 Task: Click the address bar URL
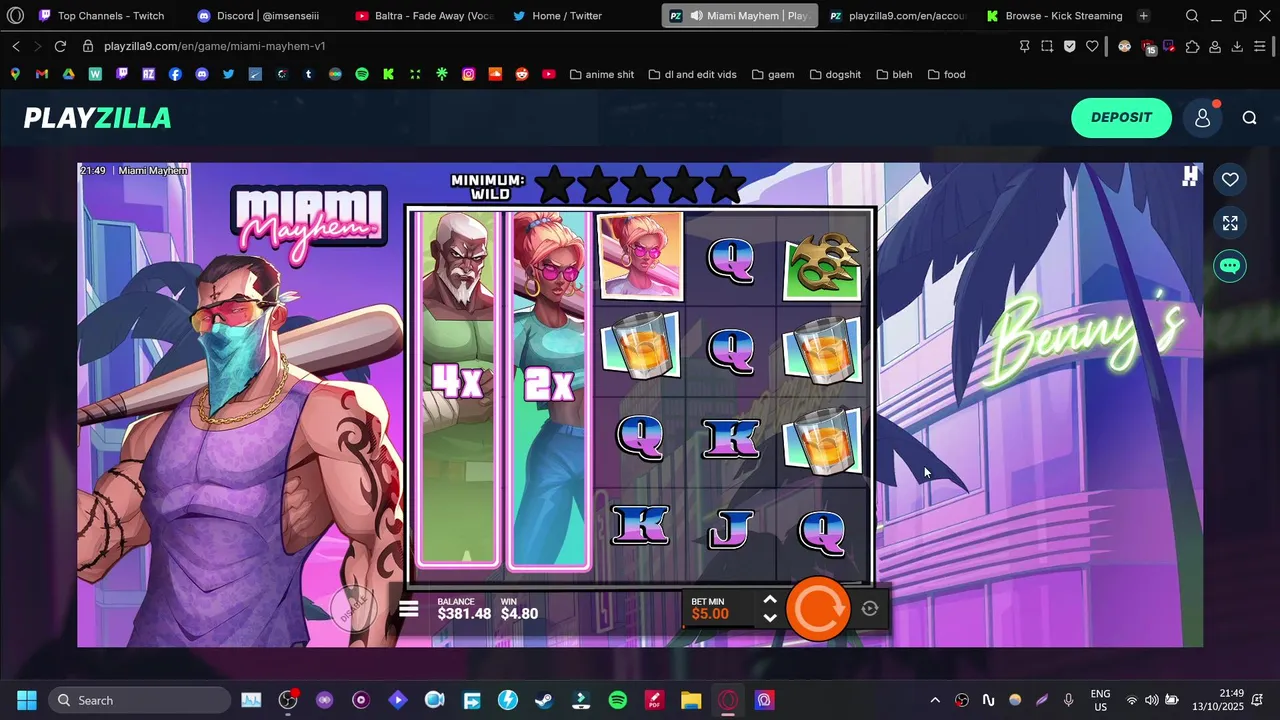point(214,46)
